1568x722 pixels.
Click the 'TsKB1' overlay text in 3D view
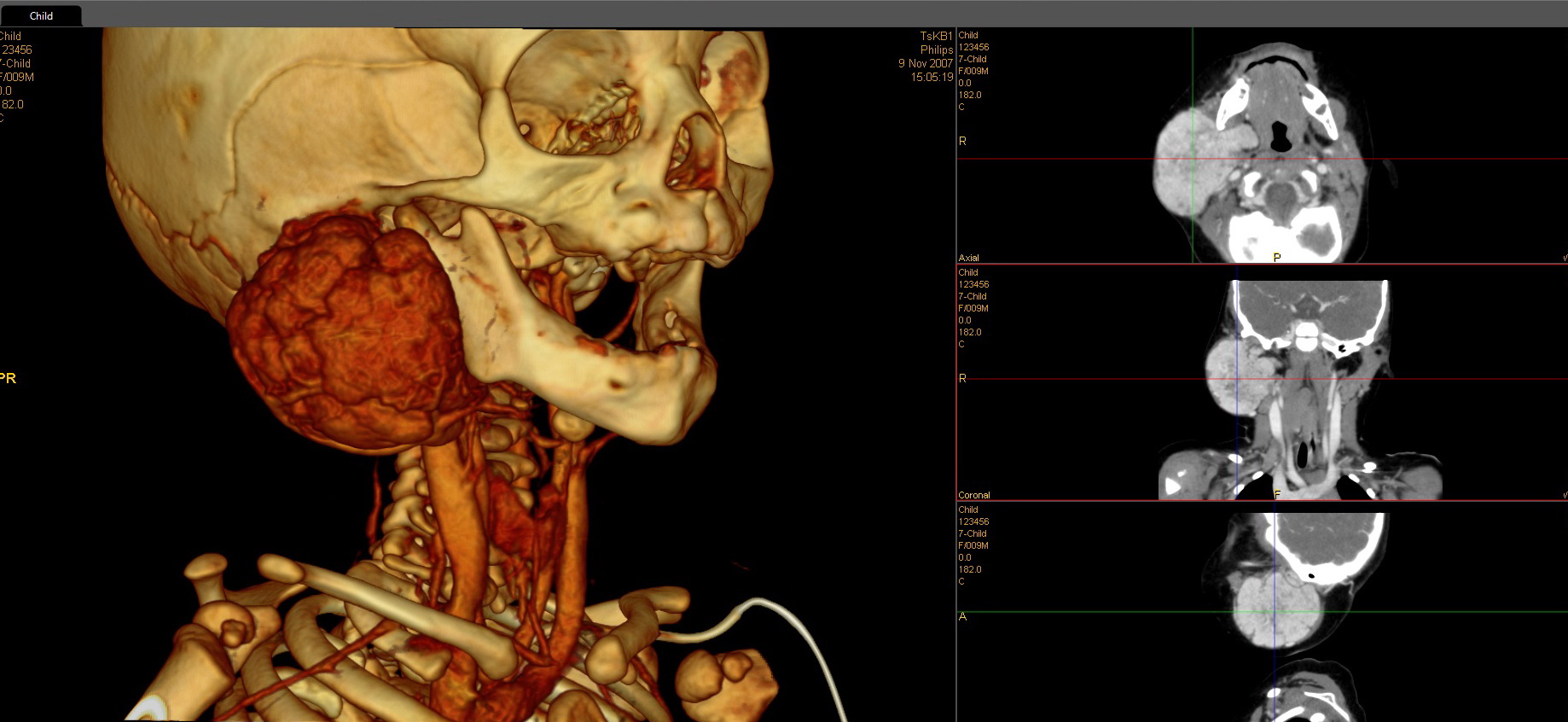point(936,36)
